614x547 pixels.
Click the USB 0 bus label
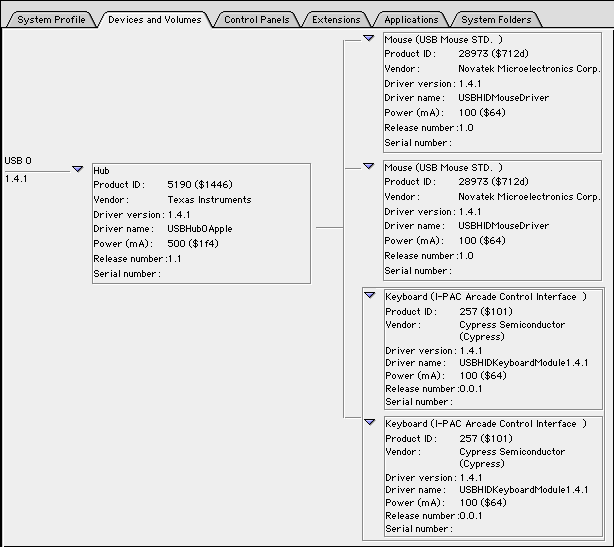coord(18,161)
